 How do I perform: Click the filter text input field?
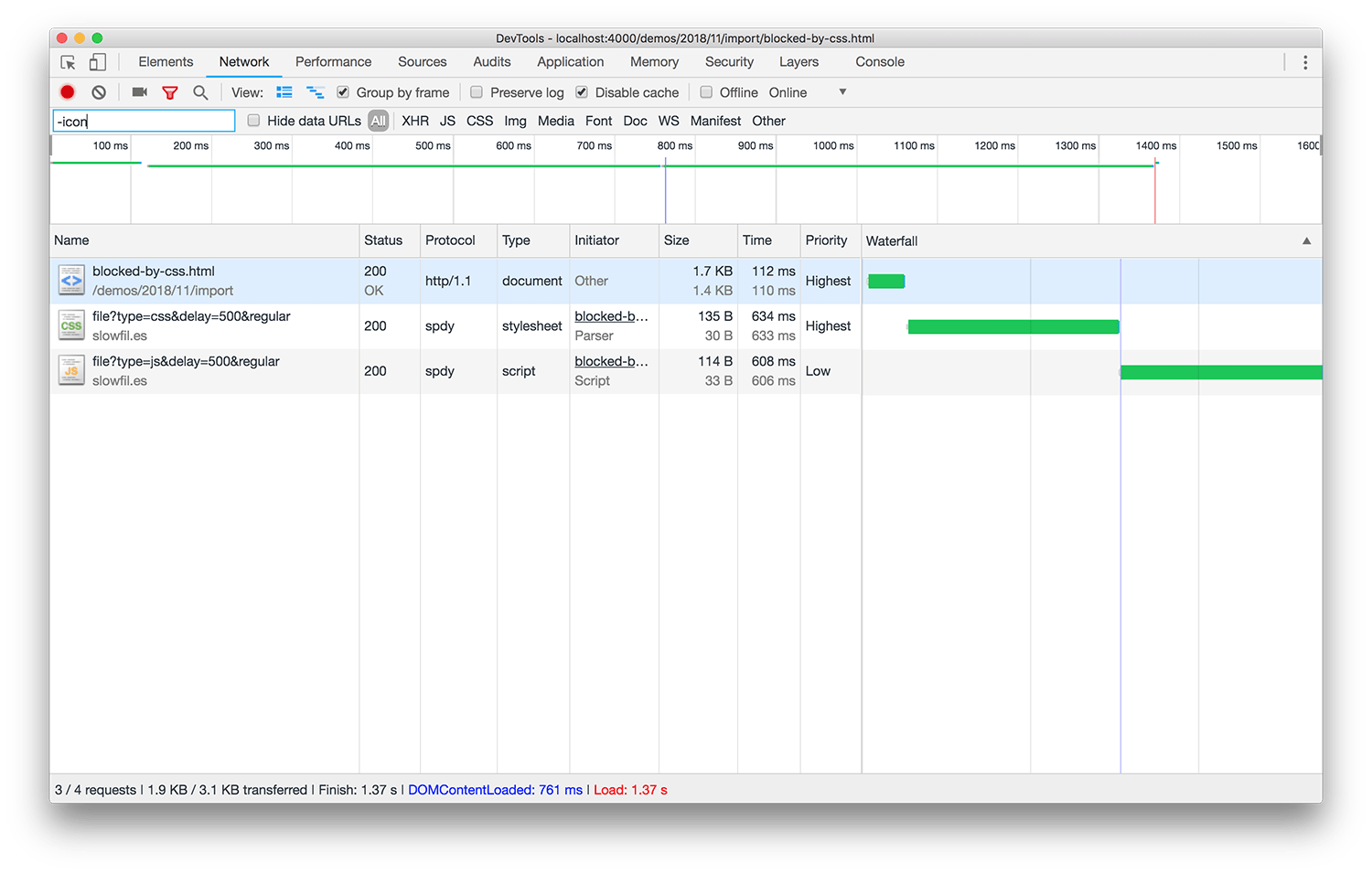pyautogui.click(x=144, y=121)
